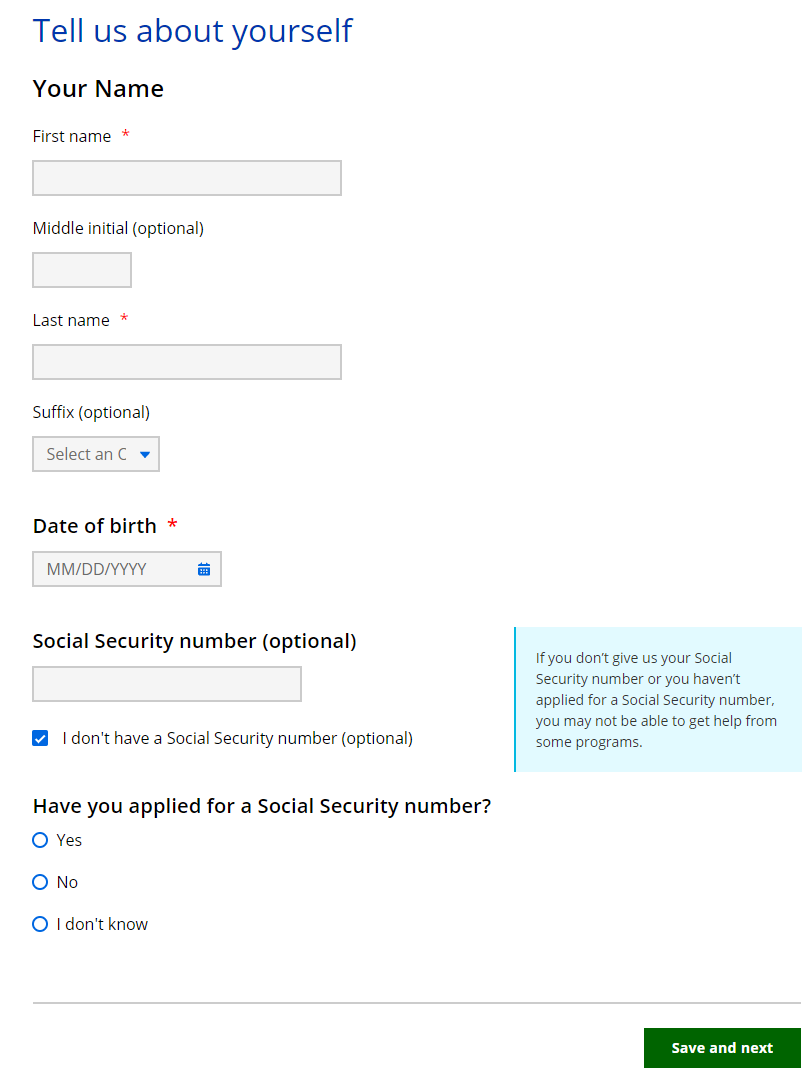Choose the No radio option
The height and width of the screenshot is (1080, 812).
pyautogui.click(x=40, y=882)
